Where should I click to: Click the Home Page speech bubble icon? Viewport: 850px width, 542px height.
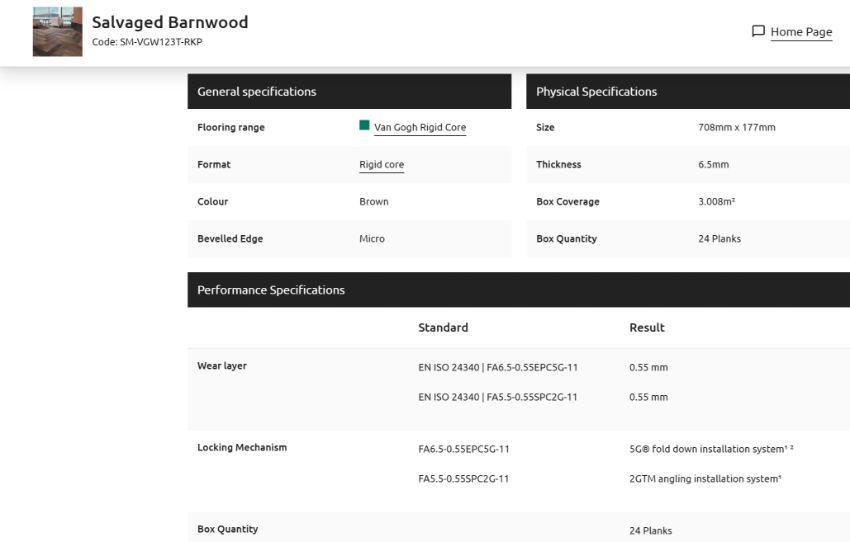click(x=758, y=31)
